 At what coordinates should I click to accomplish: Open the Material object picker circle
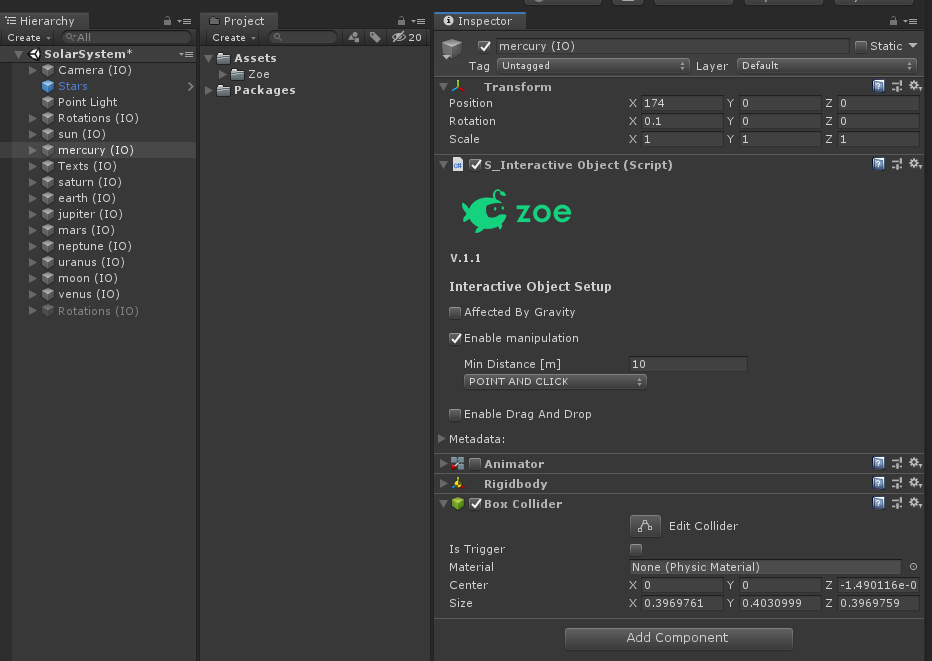pos(913,567)
